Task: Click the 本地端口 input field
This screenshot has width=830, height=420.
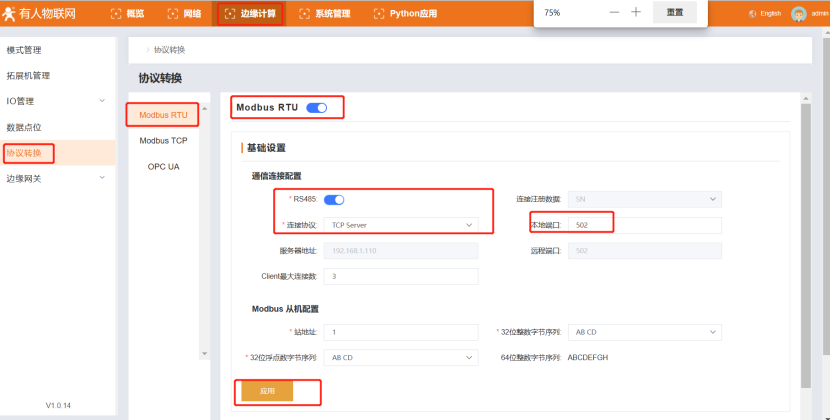Action: click(645, 225)
